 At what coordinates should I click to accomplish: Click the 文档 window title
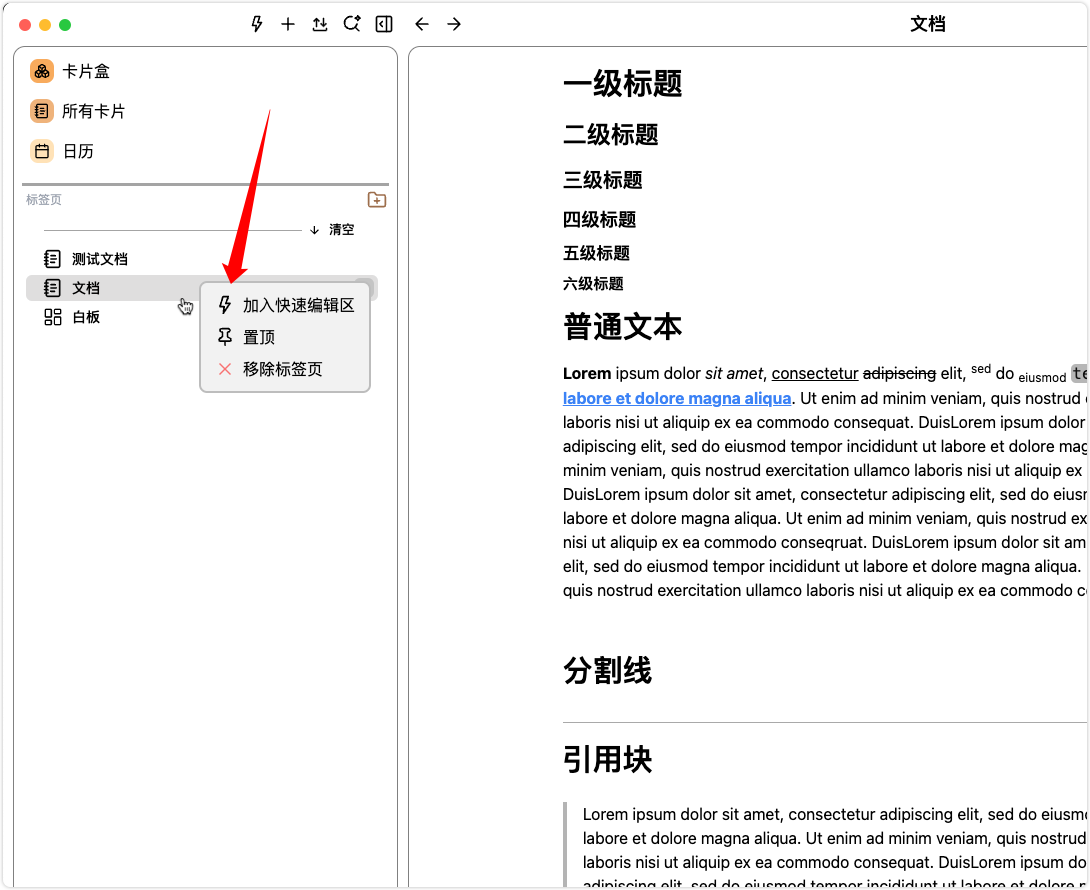(x=927, y=24)
